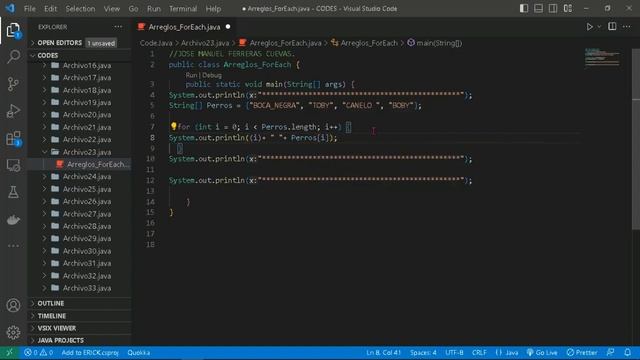This screenshot has height=360, width=640.
Task: Open the Go menu
Action: point(133,9)
